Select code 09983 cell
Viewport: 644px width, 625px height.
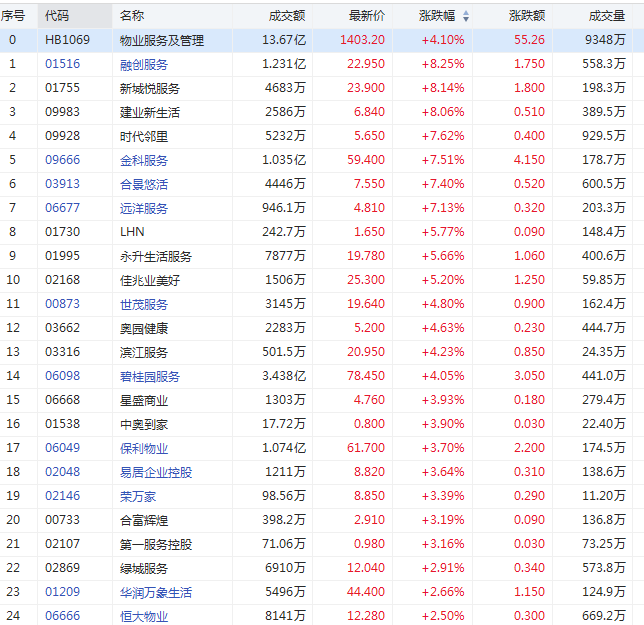point(62,112)
